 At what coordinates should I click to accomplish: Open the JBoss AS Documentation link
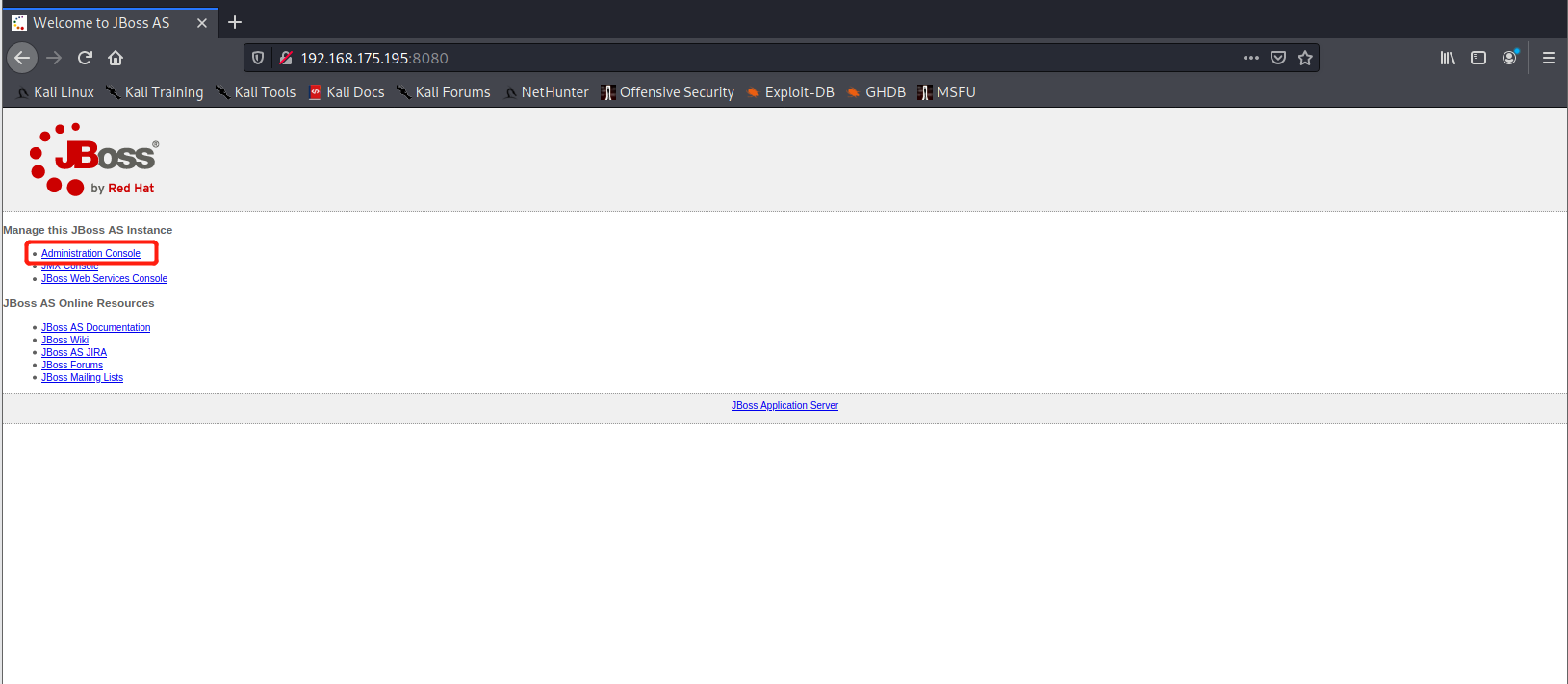(95, 328)
